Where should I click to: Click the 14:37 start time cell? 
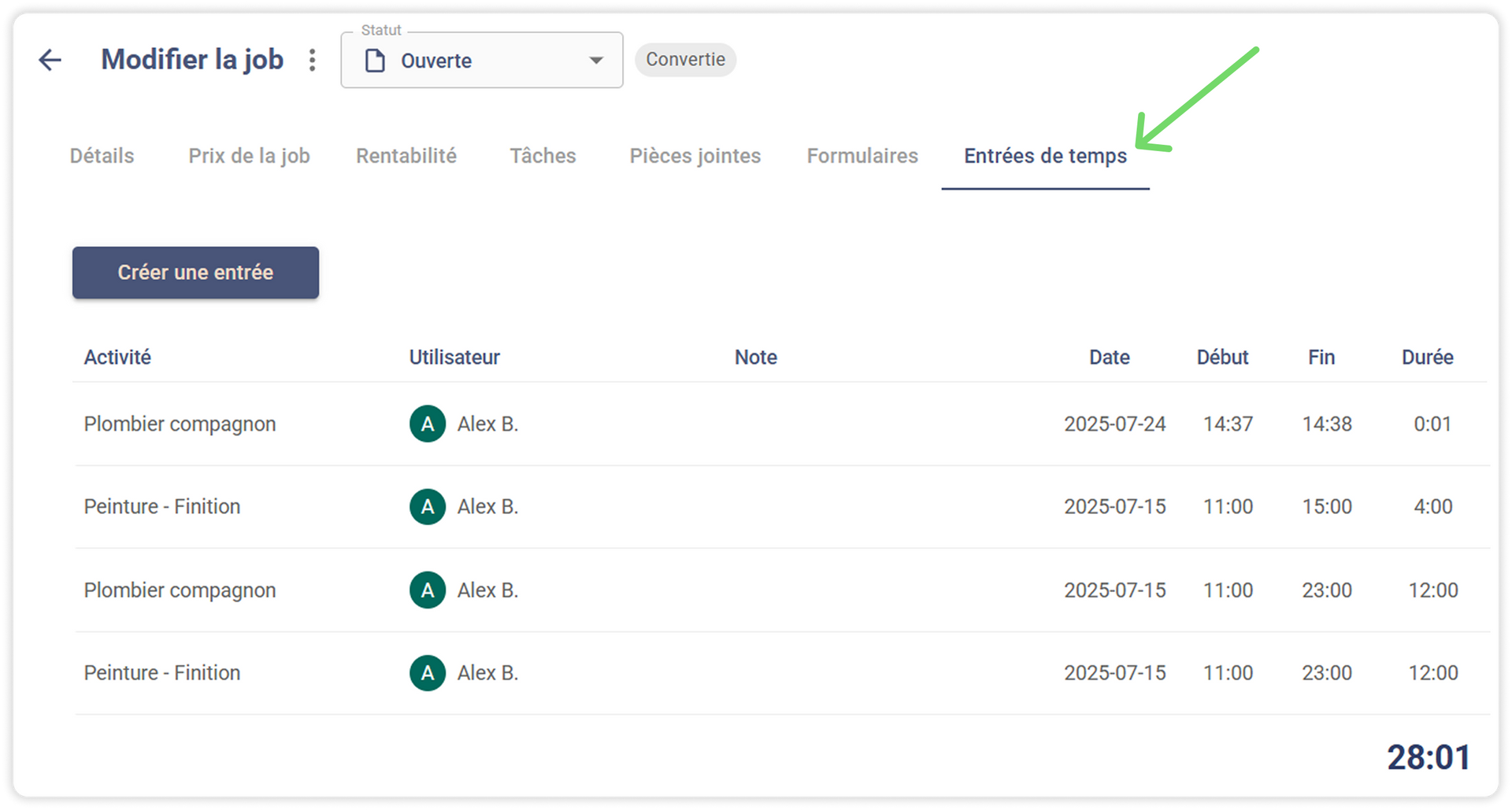(x=1228, y=424)
